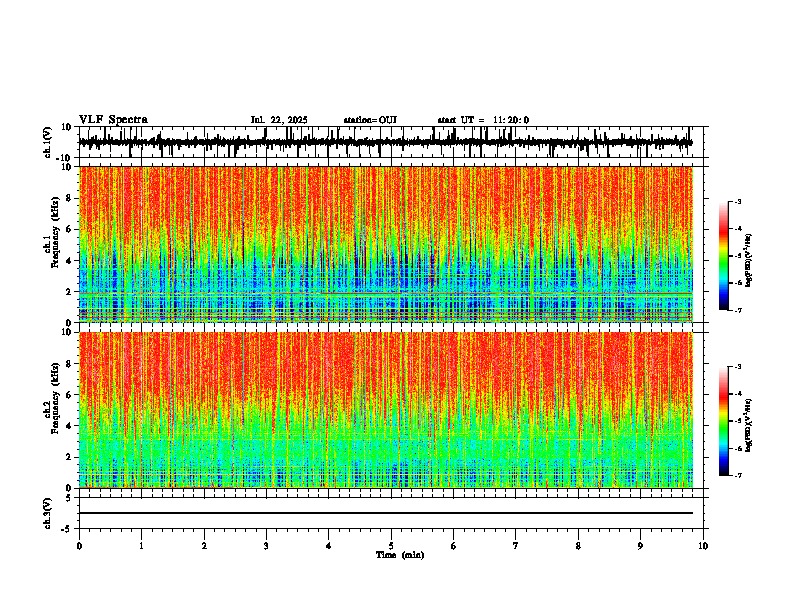
Task: Click the '2' kHz tick on ch.2 axis
Action: (70, 457)
